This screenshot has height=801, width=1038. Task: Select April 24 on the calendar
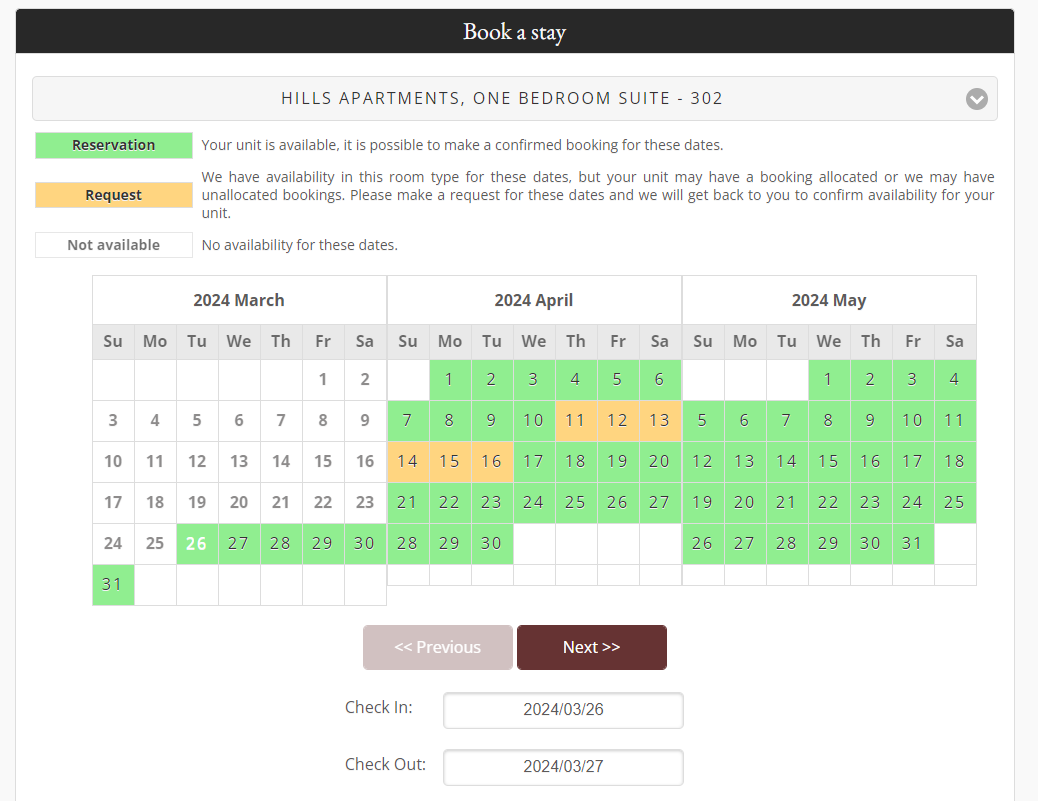pos(533,503)
